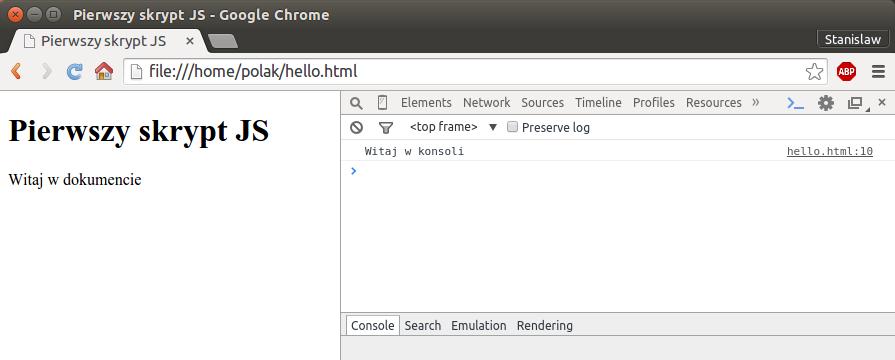Switch to the Network tab
This screenshot has height=360, width=895.
pos(486,103)
